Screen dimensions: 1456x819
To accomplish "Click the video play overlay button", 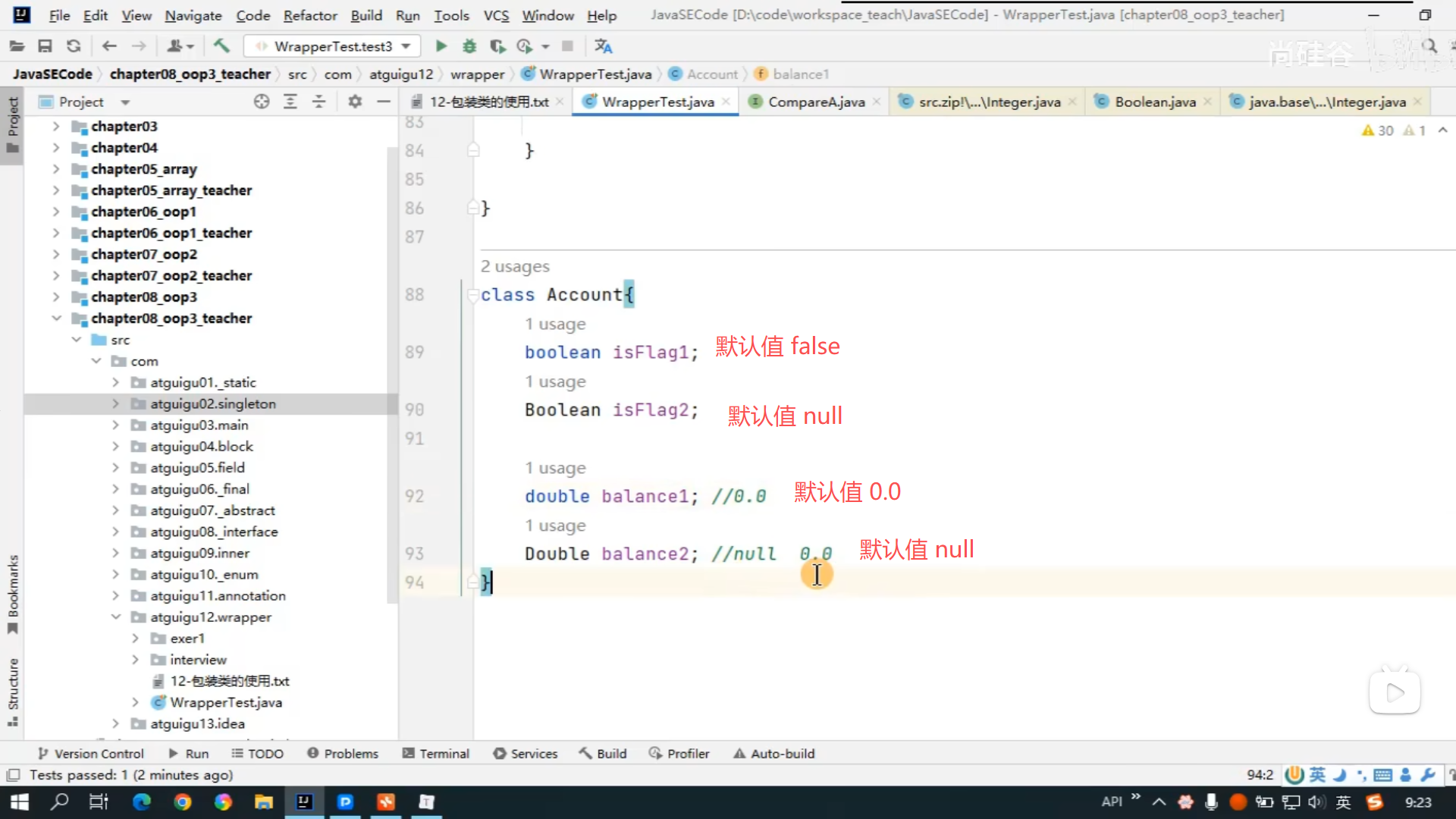I will point(1394,692).
